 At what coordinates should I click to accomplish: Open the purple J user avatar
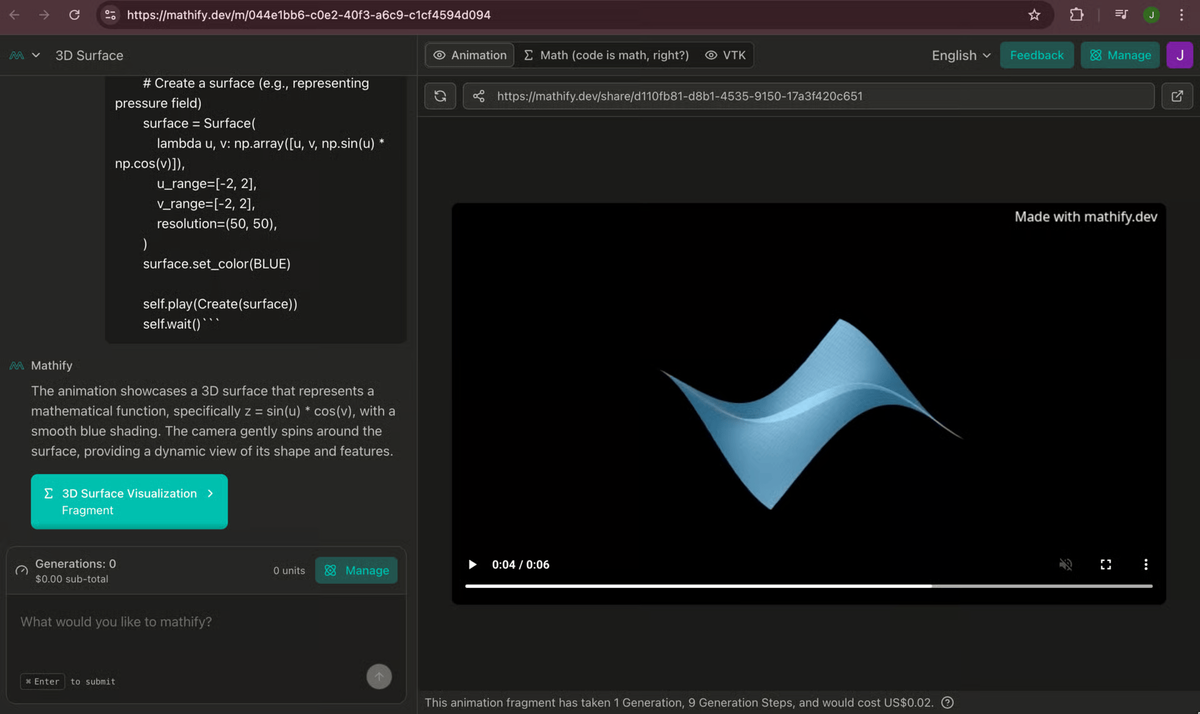click(1180, 55)
